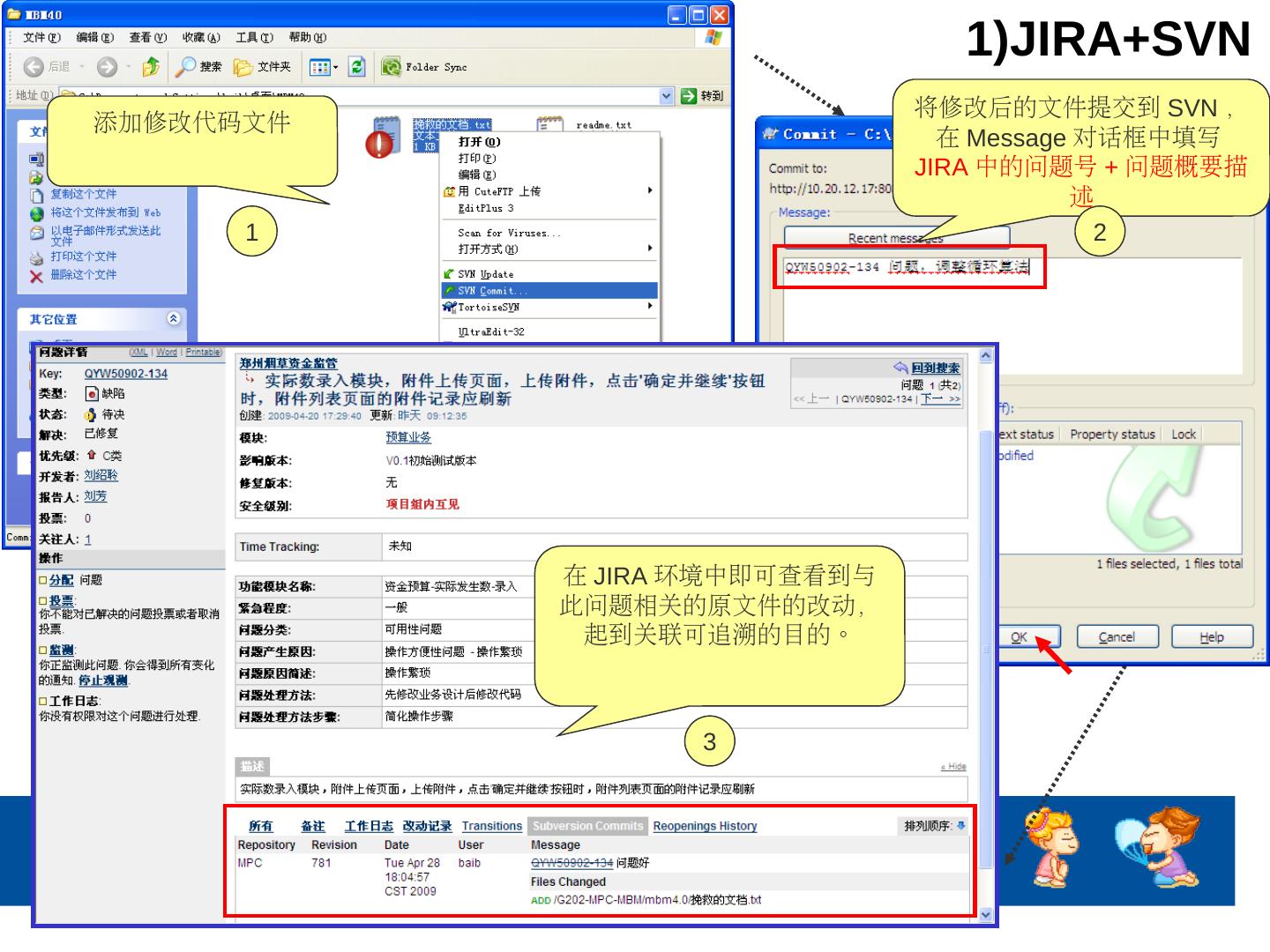
Task: Open the 帮助(H) menu
Action: tap(307, 37)
